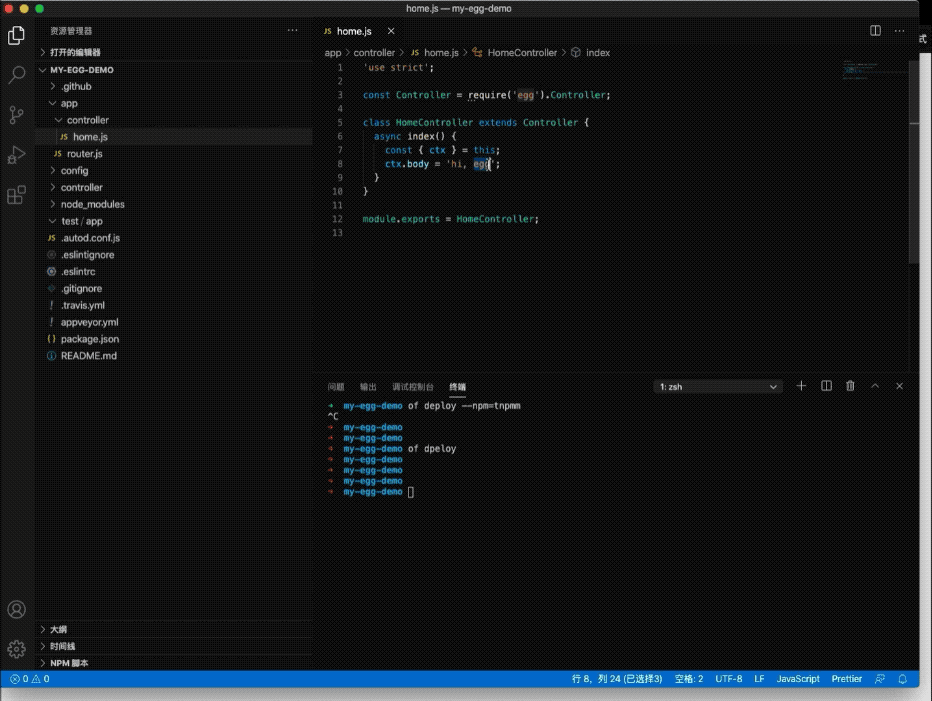Change encoding via UTF-8 status item

pos(729,678)
